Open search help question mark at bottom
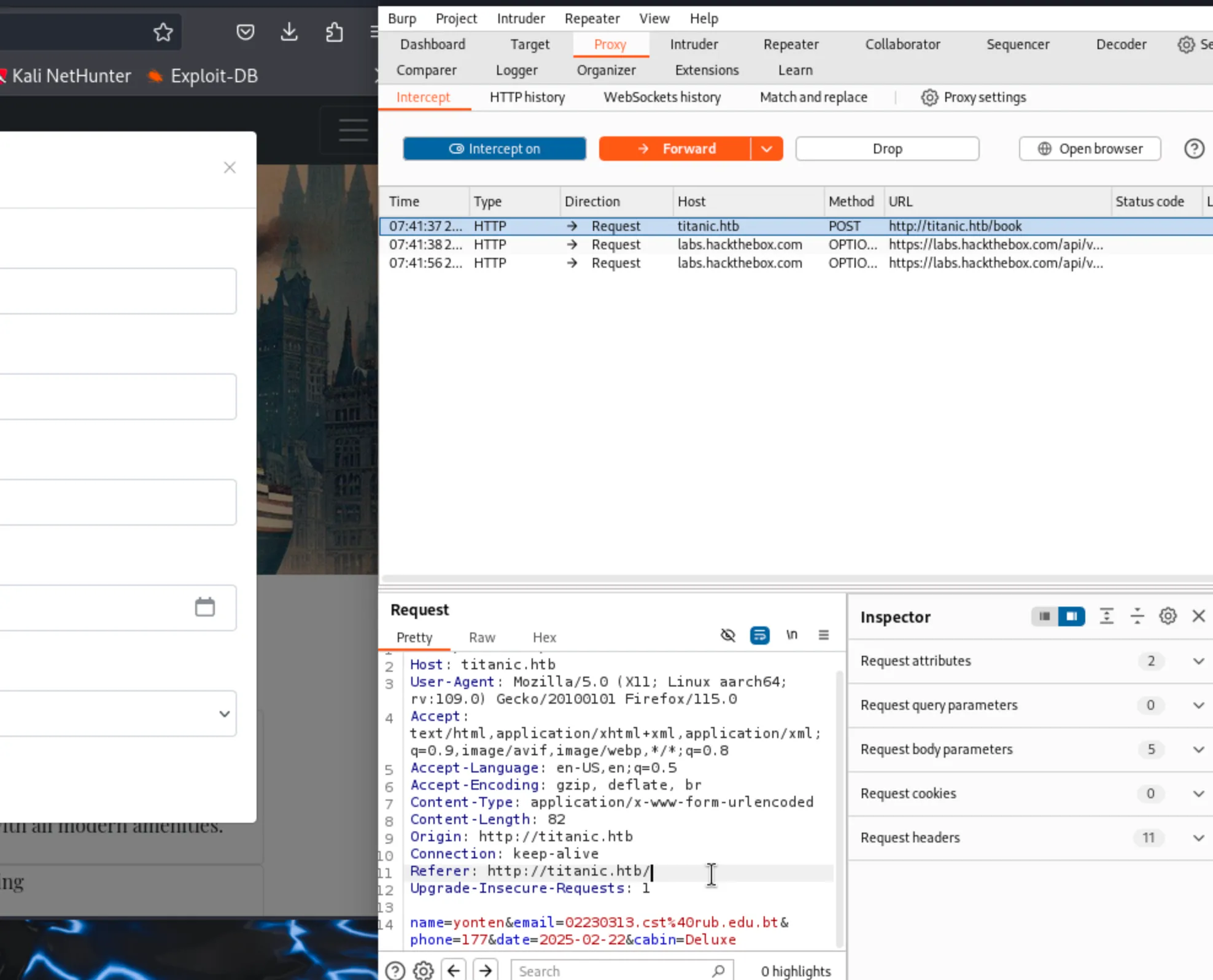This screenshot has height=980, width=1213. point(395,971)
